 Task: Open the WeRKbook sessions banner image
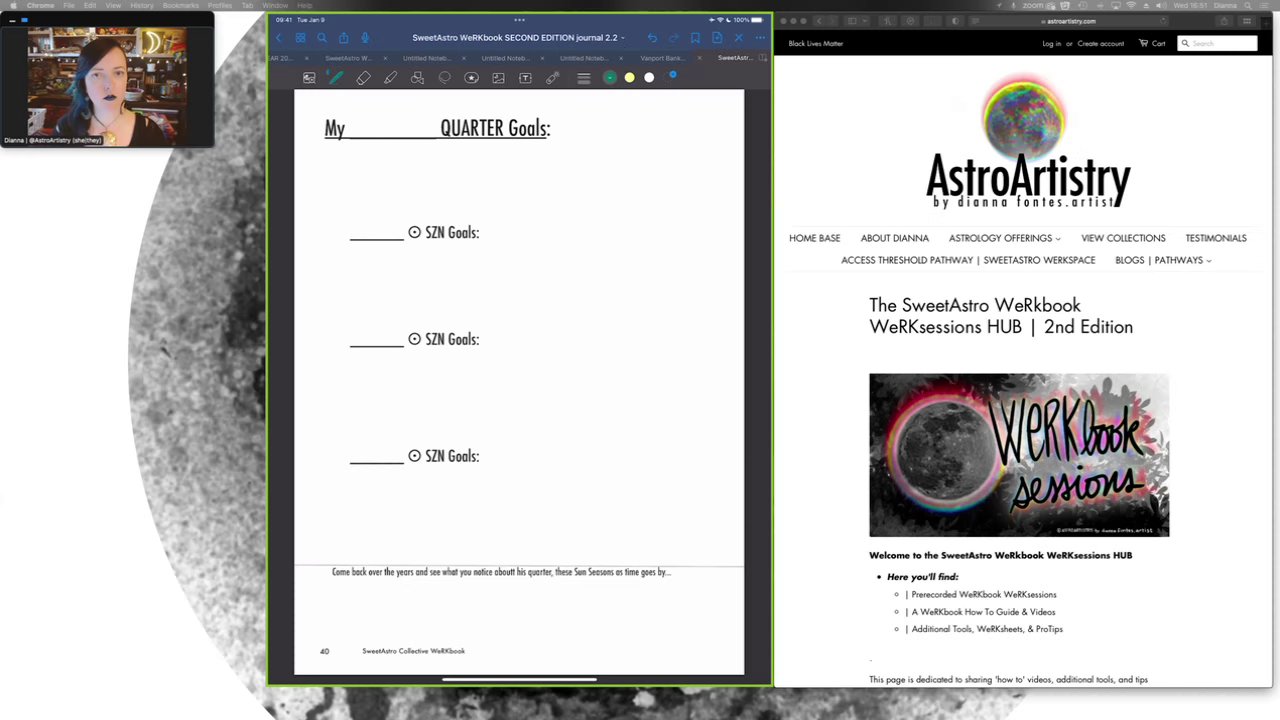coord(1019,455)
